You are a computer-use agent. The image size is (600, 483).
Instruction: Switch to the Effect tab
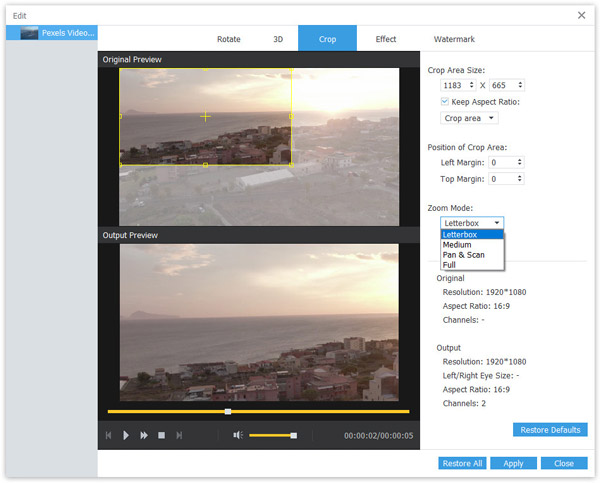coord(386,39)
